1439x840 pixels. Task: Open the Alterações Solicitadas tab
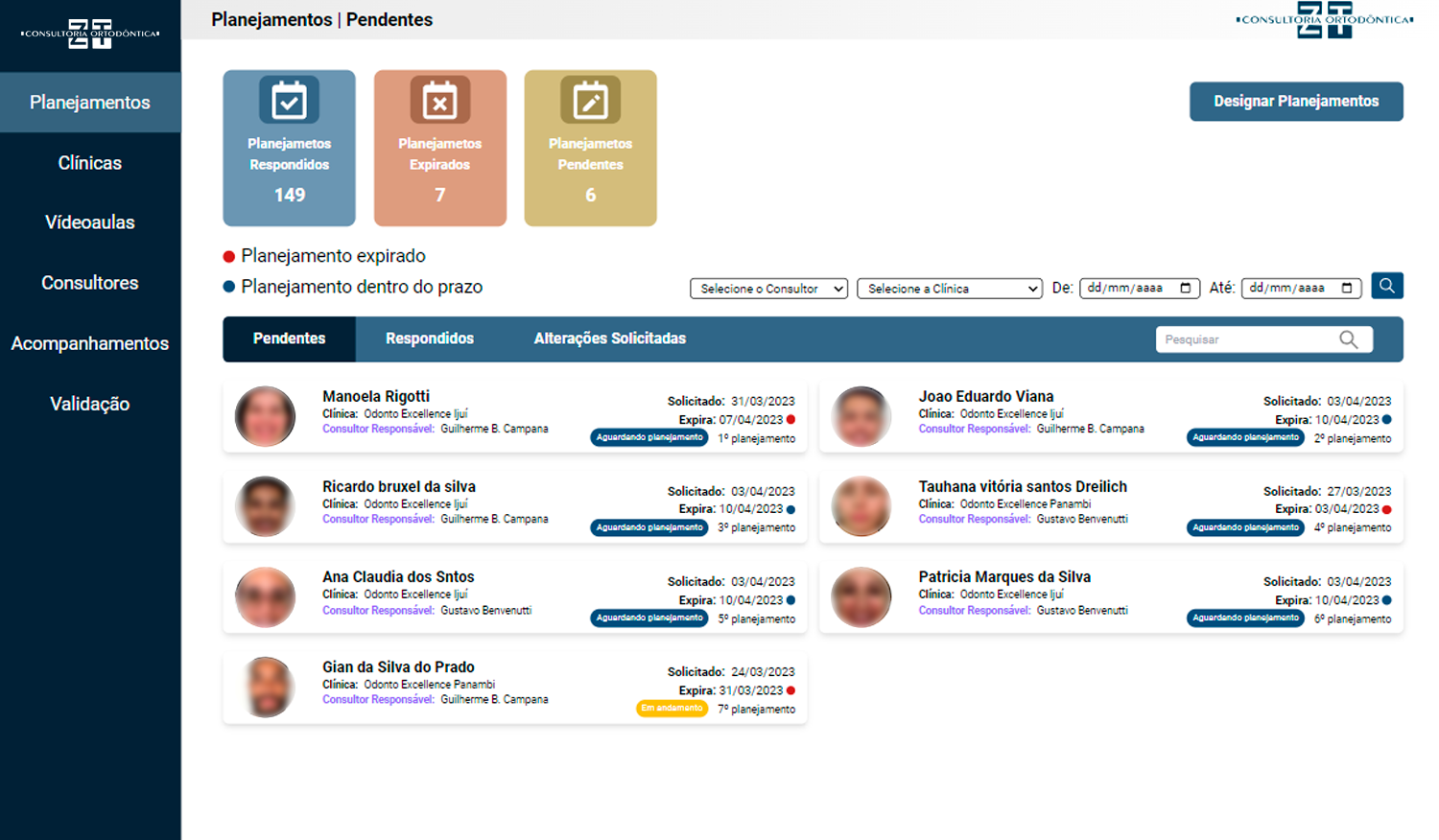(x=609, y=338)
